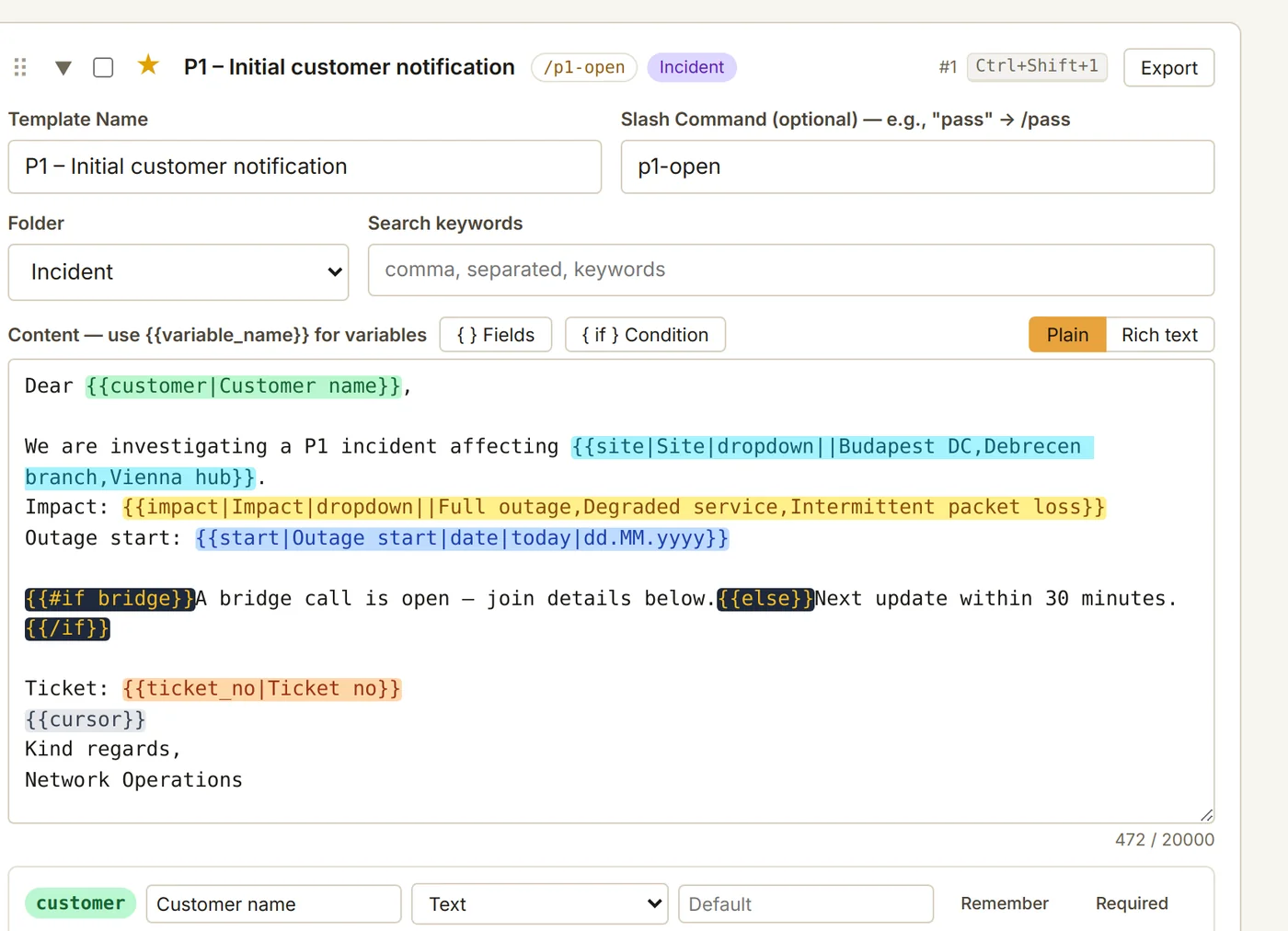Click the /p1-open slash command badge

(584, 67)
